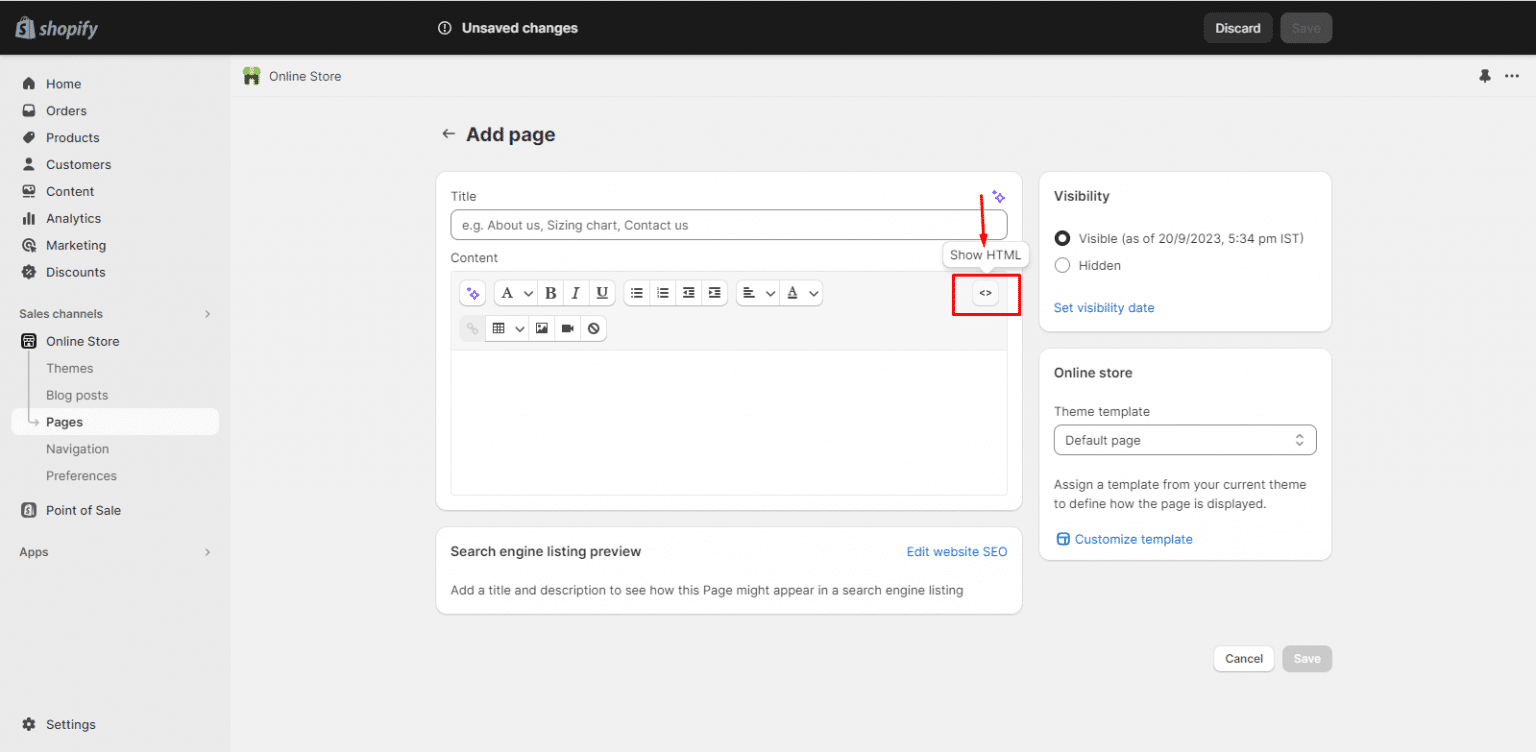Open the Show HTML code view

pos(985,293)
